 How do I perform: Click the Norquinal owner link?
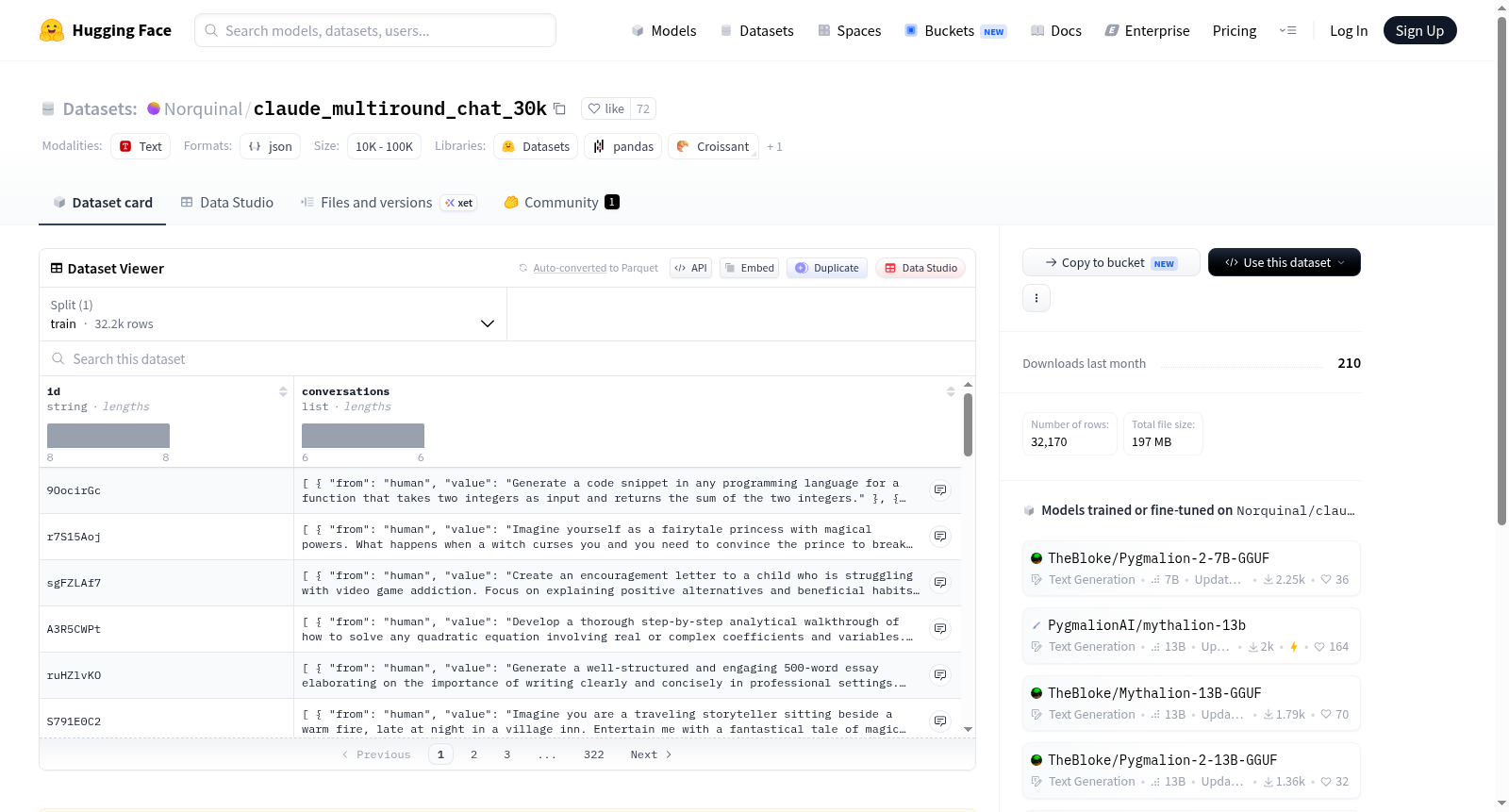(203, 108)
